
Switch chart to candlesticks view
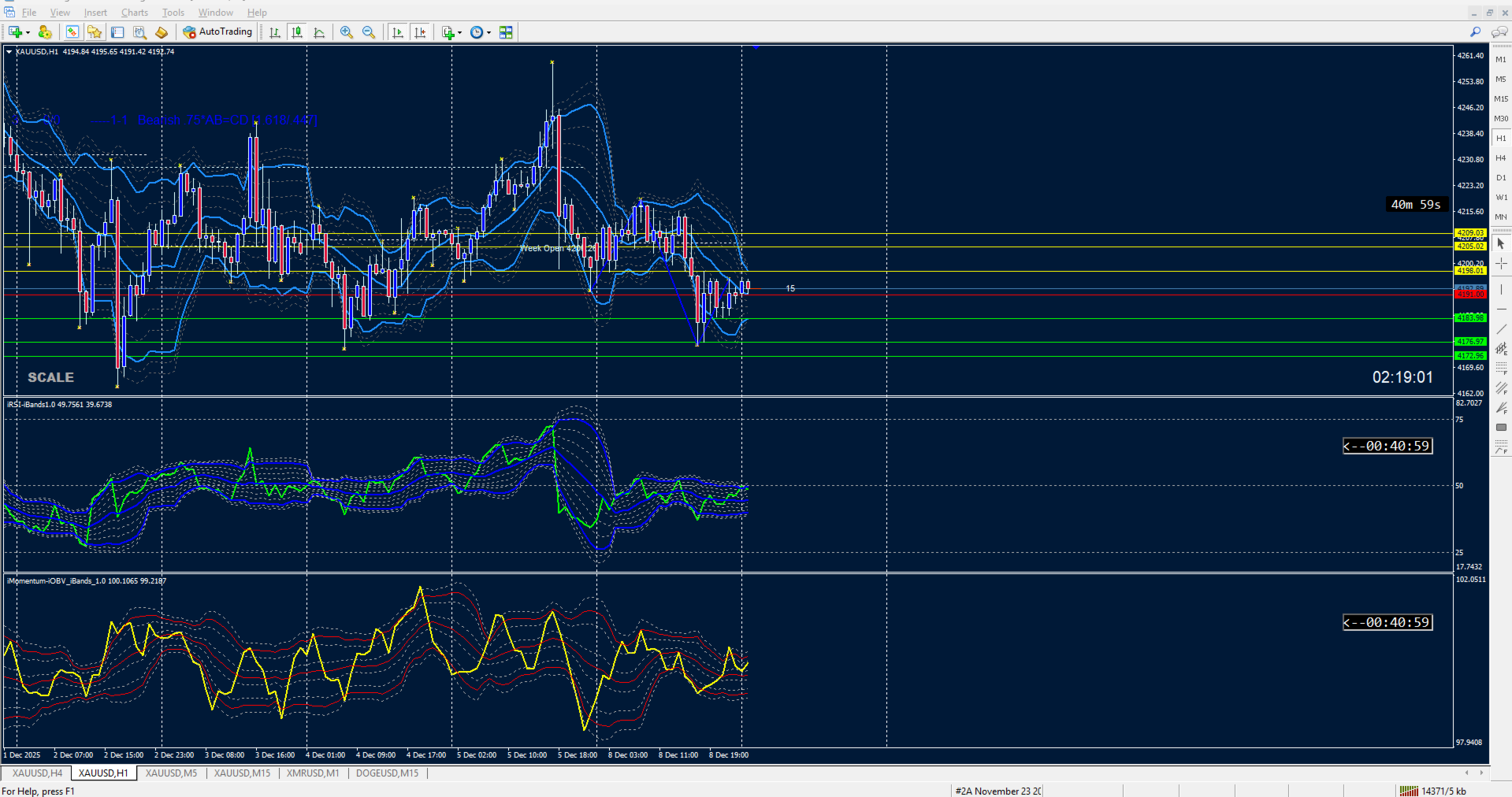click(297, 32)
